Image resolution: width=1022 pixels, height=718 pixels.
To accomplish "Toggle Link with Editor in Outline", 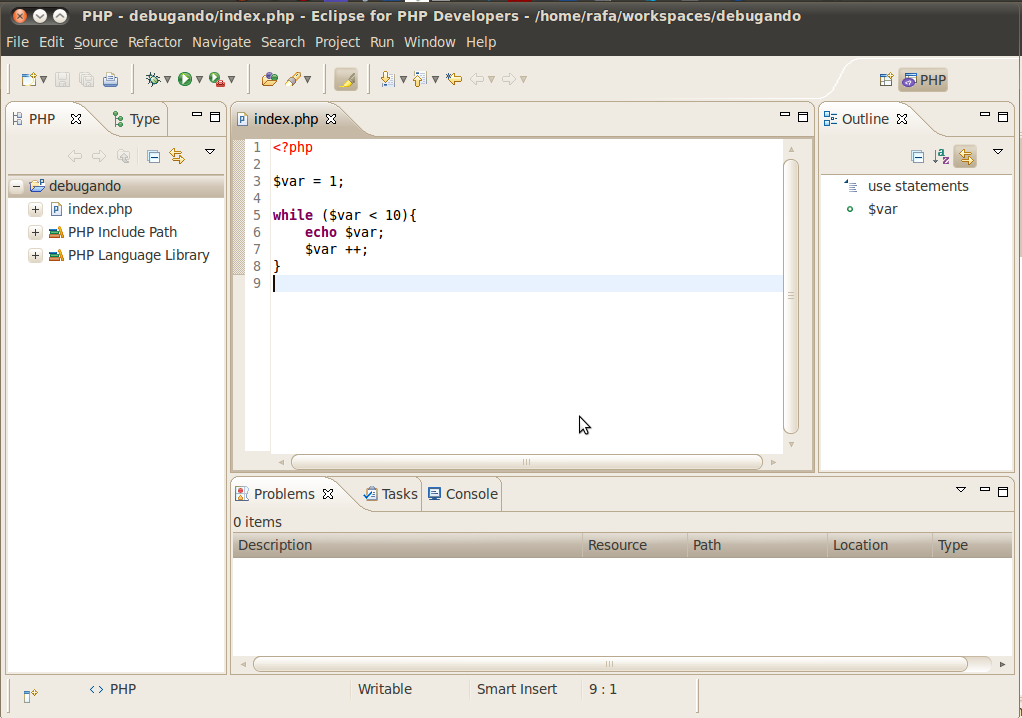I will tap(965, 156).
